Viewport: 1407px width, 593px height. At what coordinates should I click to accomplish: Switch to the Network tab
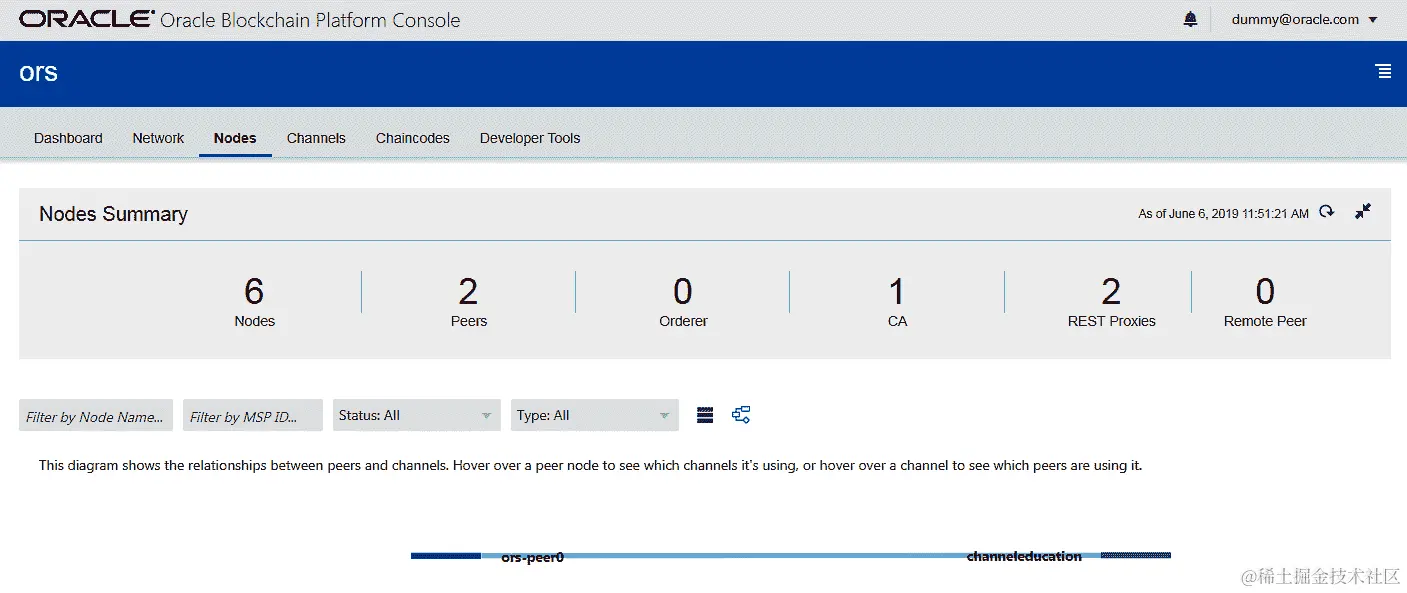pos(158,138)
